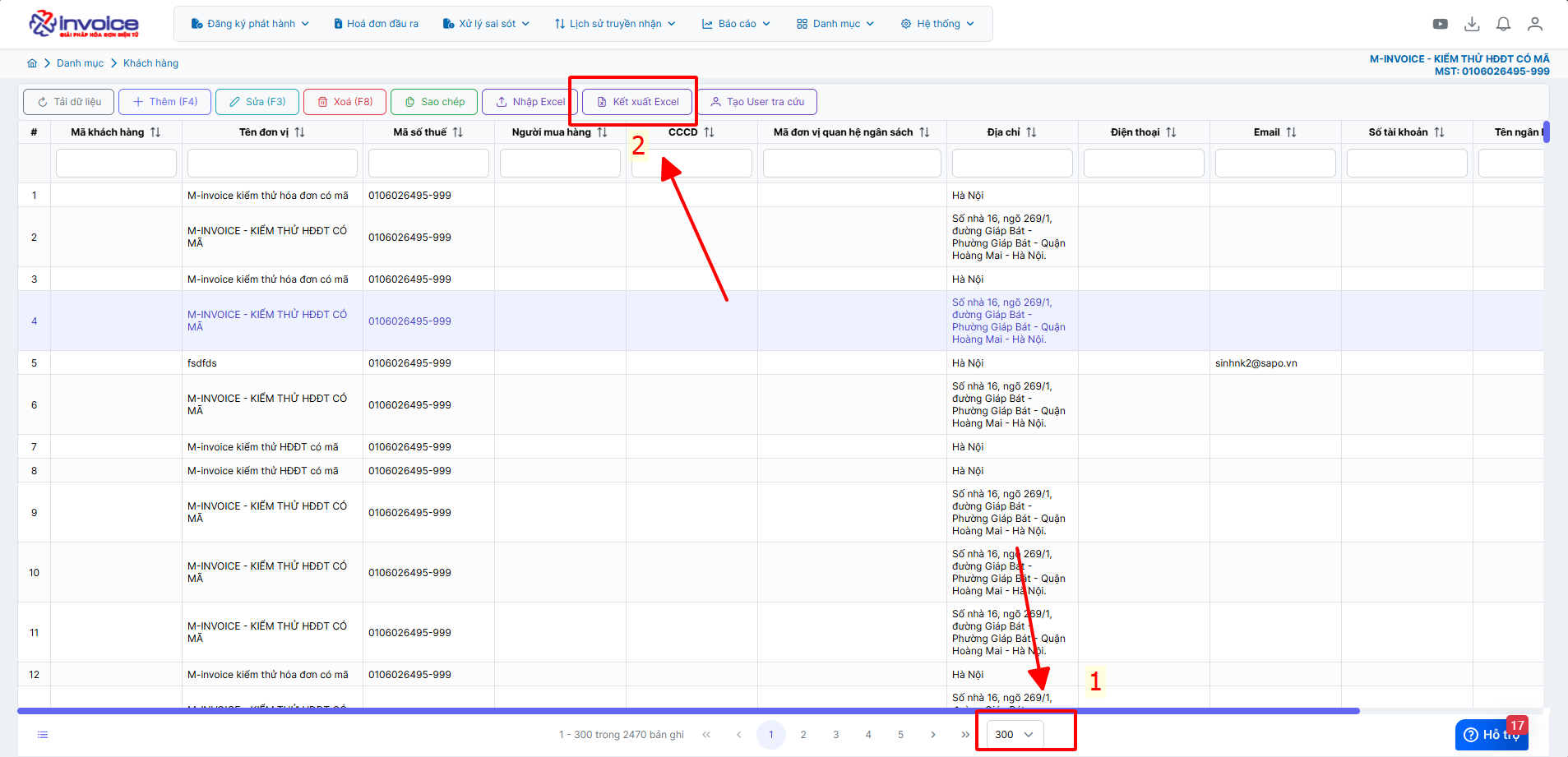Go to last page double-arrow icon
1568x757 pixels.
(x=964, y=734)
